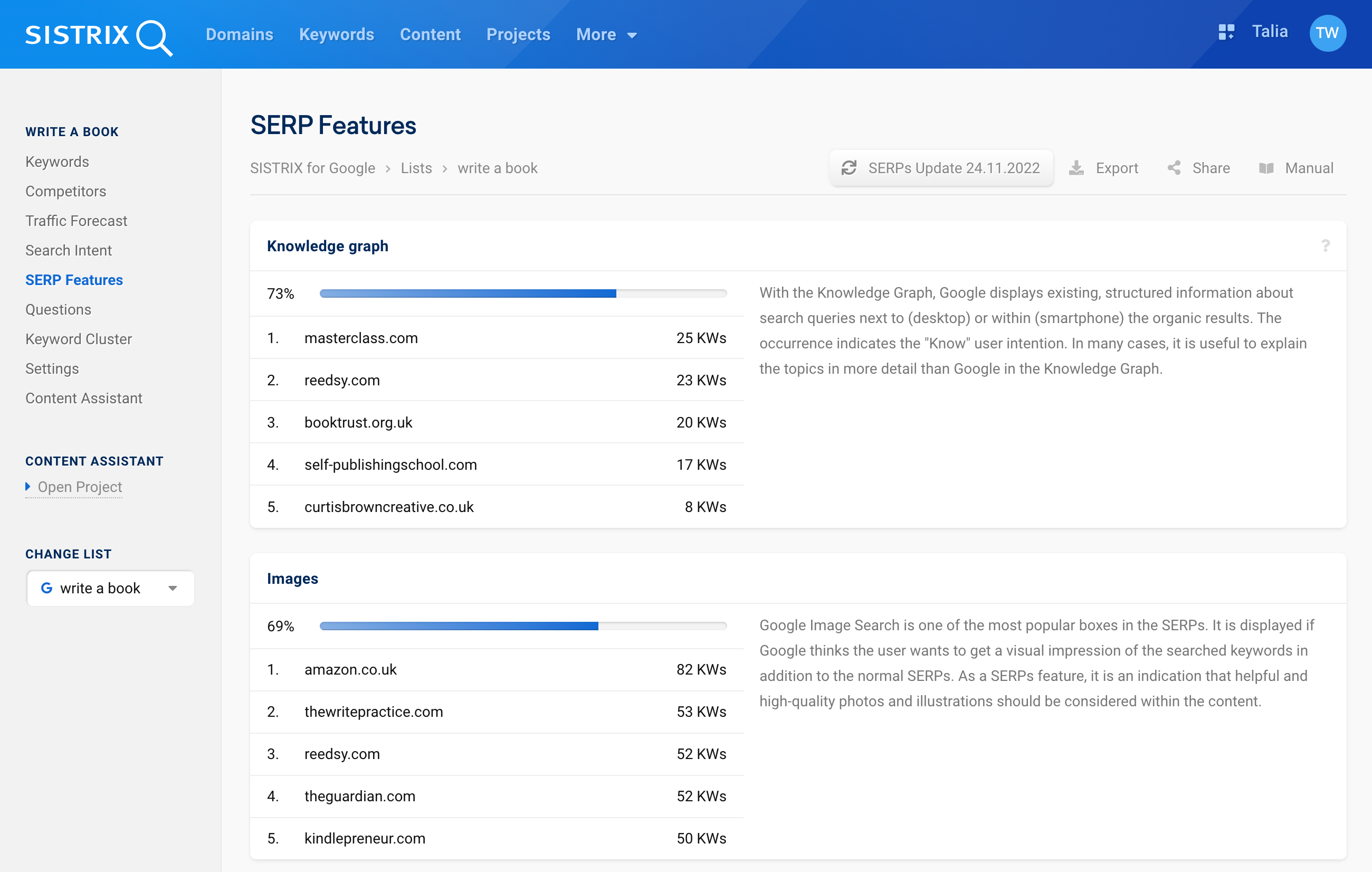This screenshot has width=1372, height=872.
Task: Expand Open Project triangle
Action: 28,486
